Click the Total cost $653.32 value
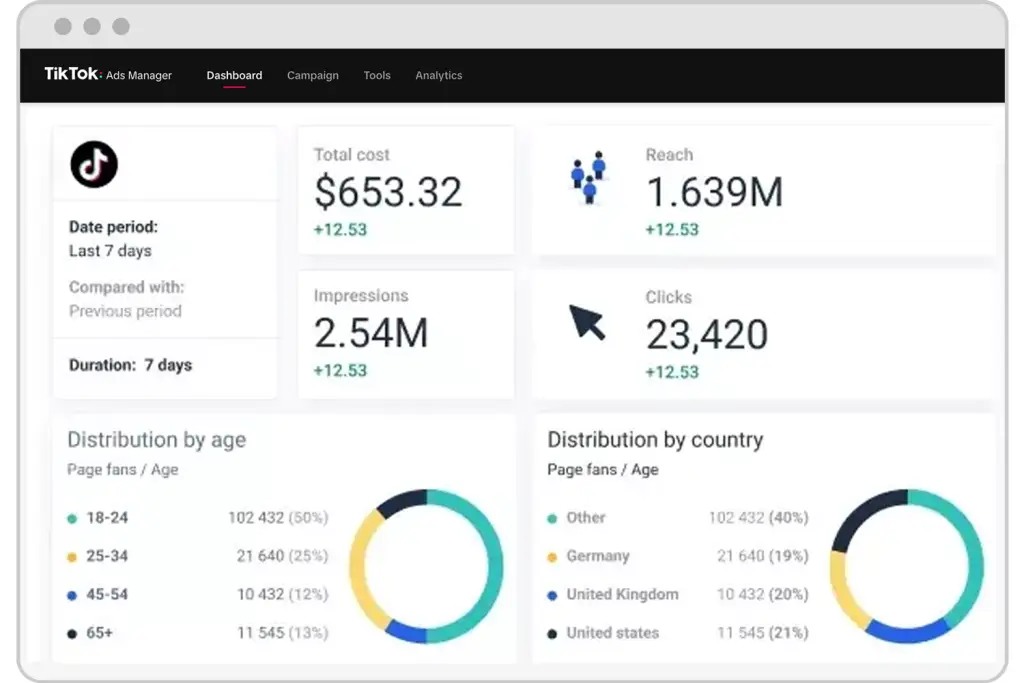Viewport: 1024px width, 683px height. coord(388,192)
